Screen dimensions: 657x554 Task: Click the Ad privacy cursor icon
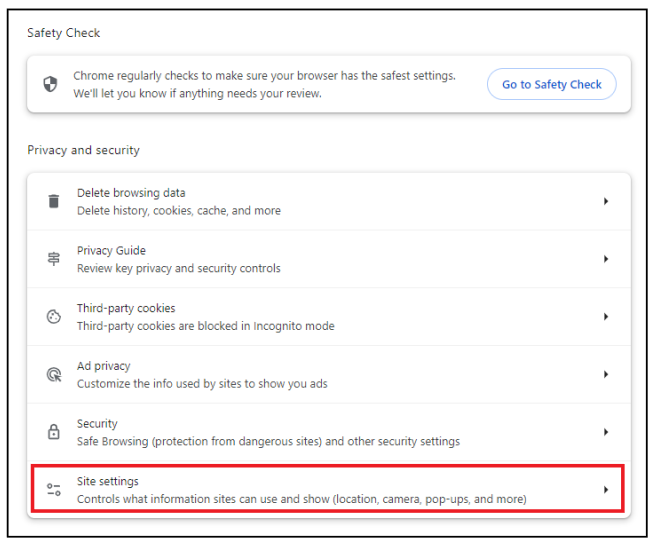click(54, 374)
